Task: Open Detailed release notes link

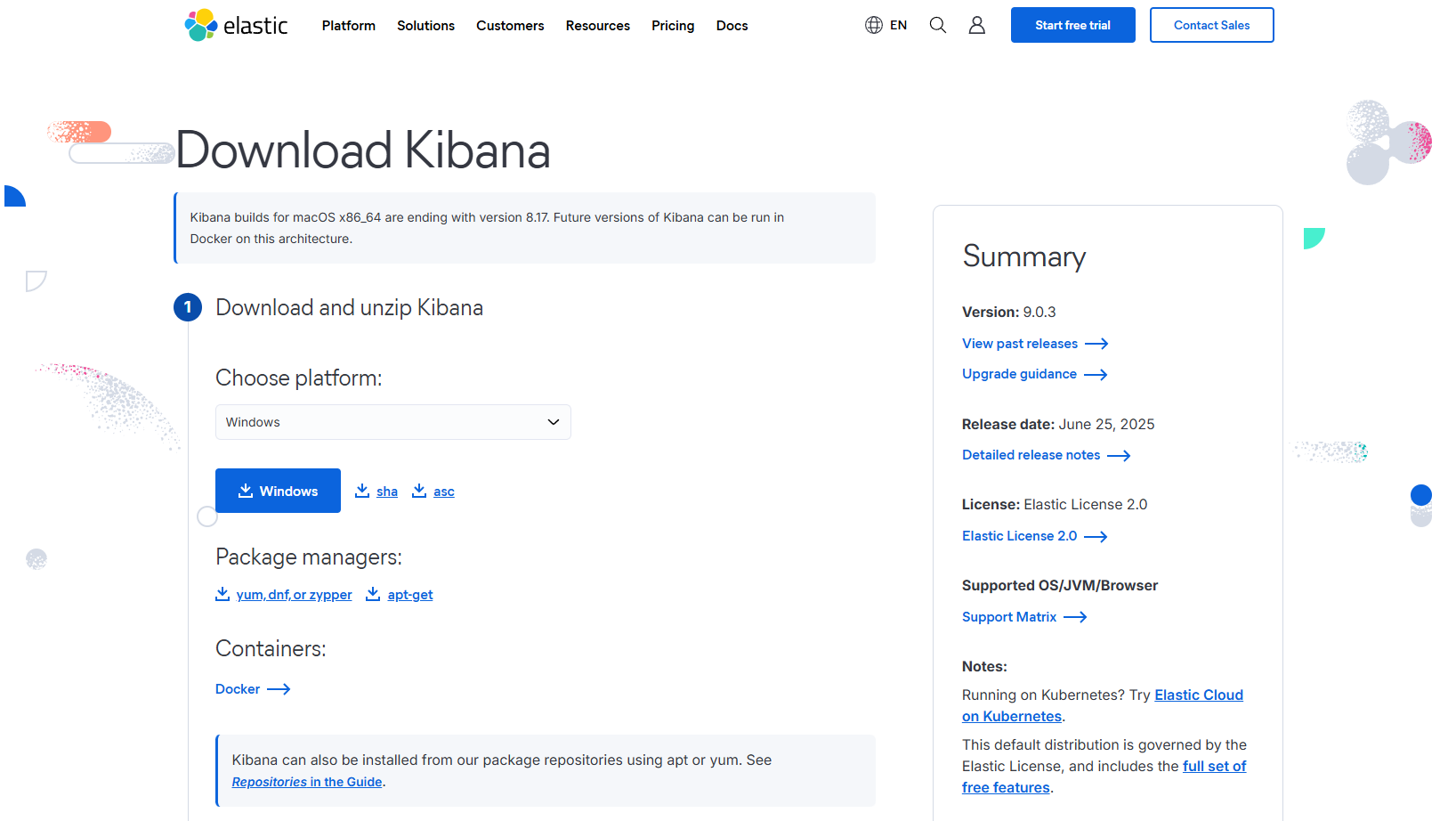Action: click(1047, 455)
